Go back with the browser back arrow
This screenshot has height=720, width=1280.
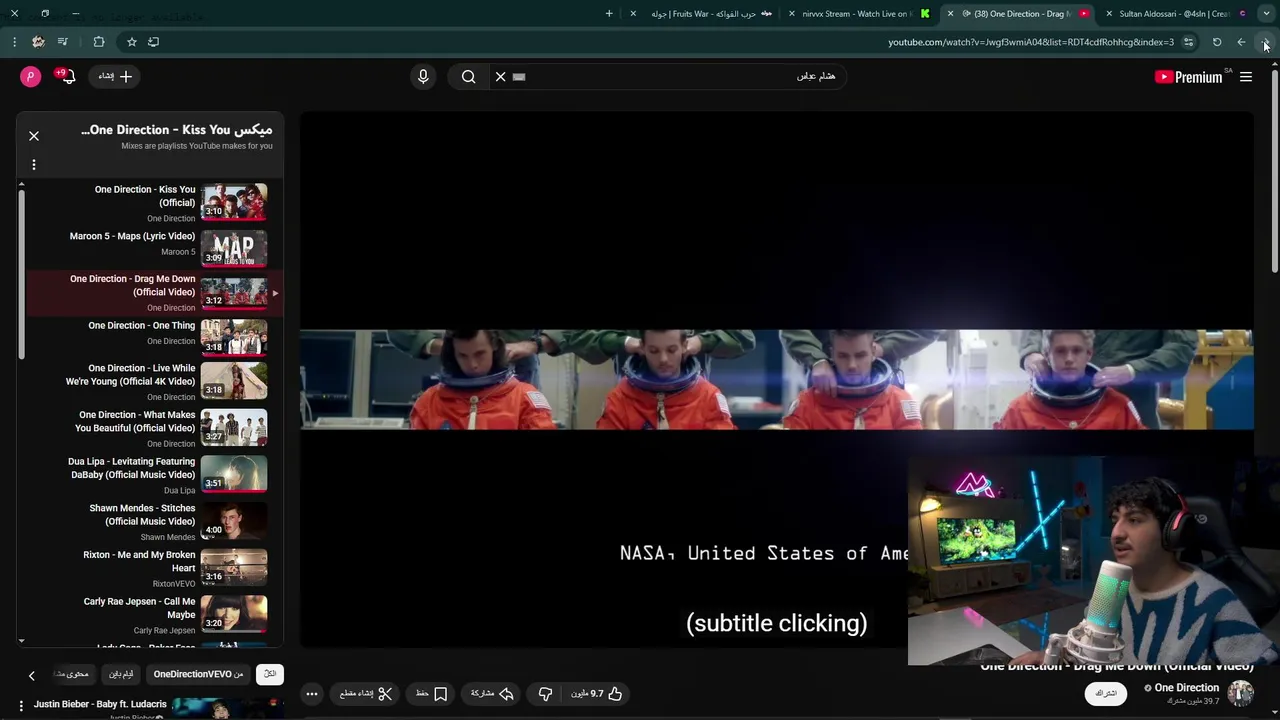(1241, 42)
